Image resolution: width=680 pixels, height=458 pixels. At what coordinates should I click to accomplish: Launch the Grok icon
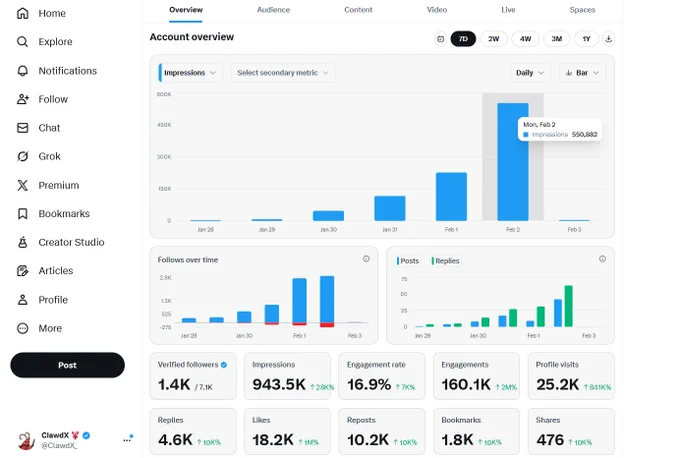[x=23, y=156]
